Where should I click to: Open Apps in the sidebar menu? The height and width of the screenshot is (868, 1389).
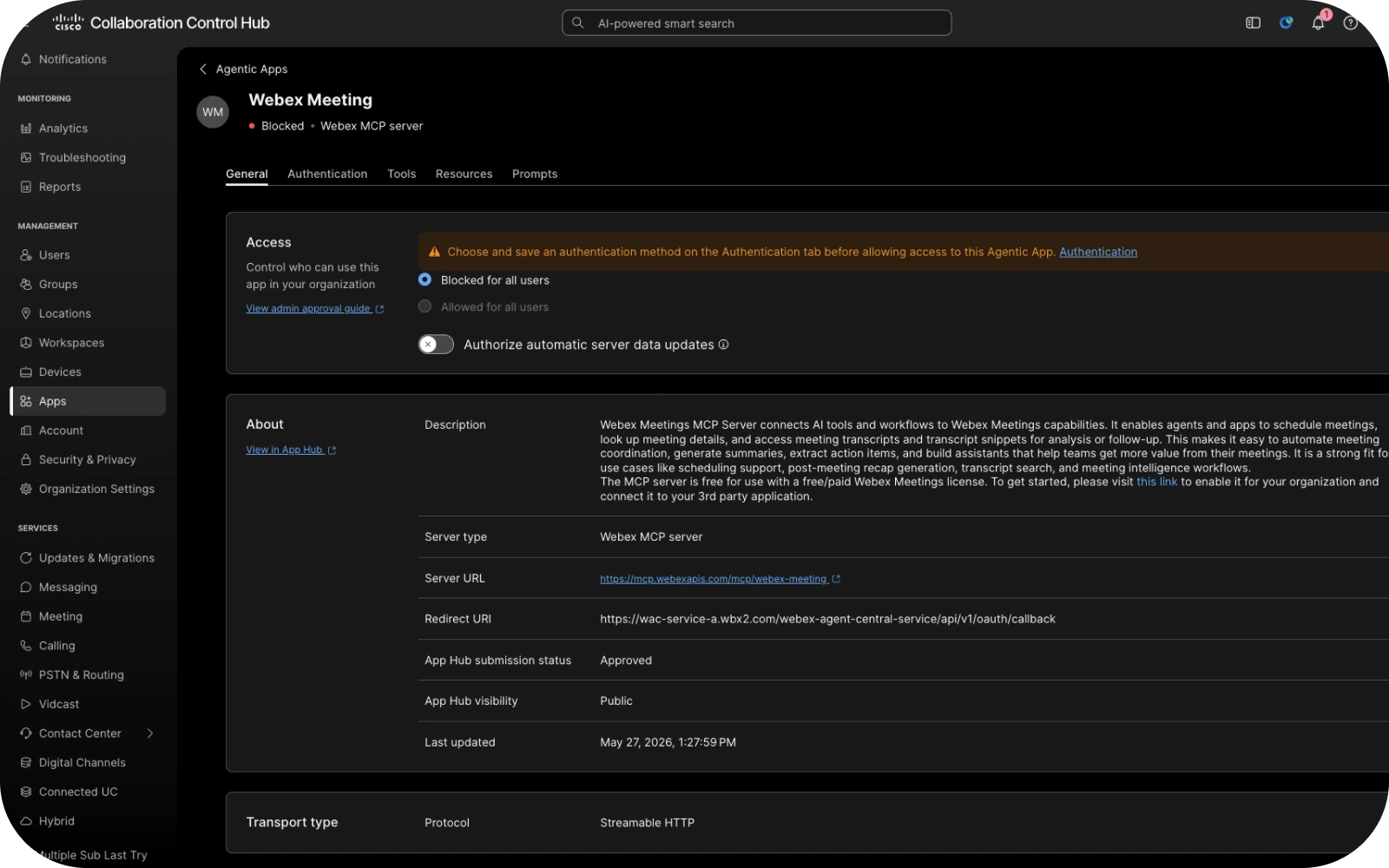click(88, 401)
